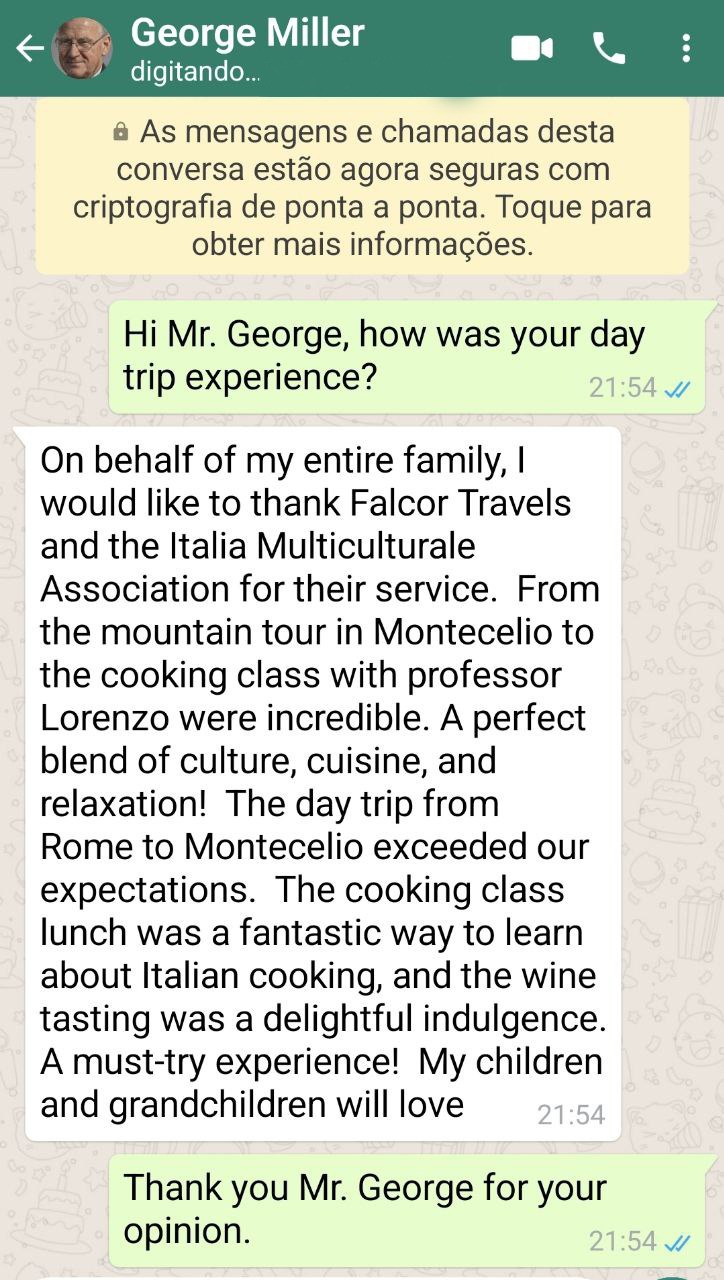Select the 'Thank you Mr. George' message
724x1280 pixels.
(365, 1209)
